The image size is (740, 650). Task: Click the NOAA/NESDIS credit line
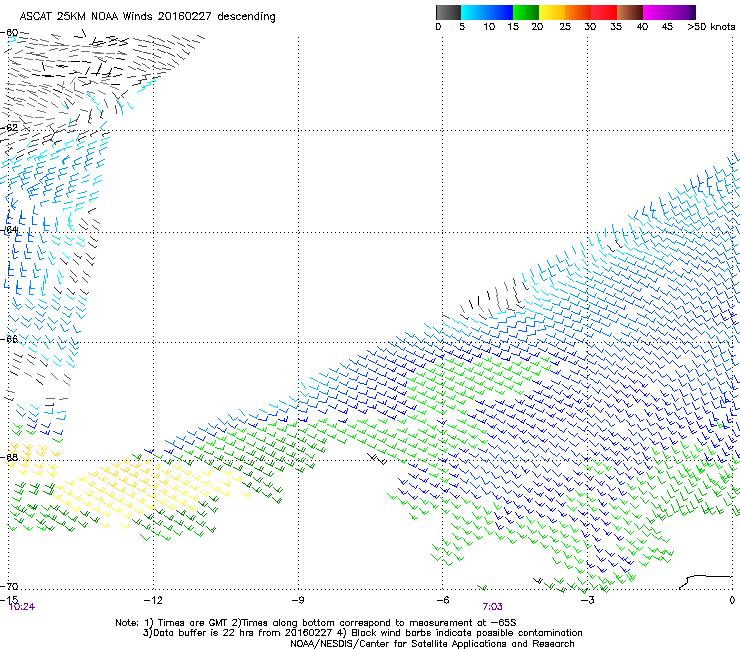[x=432, y=643]
